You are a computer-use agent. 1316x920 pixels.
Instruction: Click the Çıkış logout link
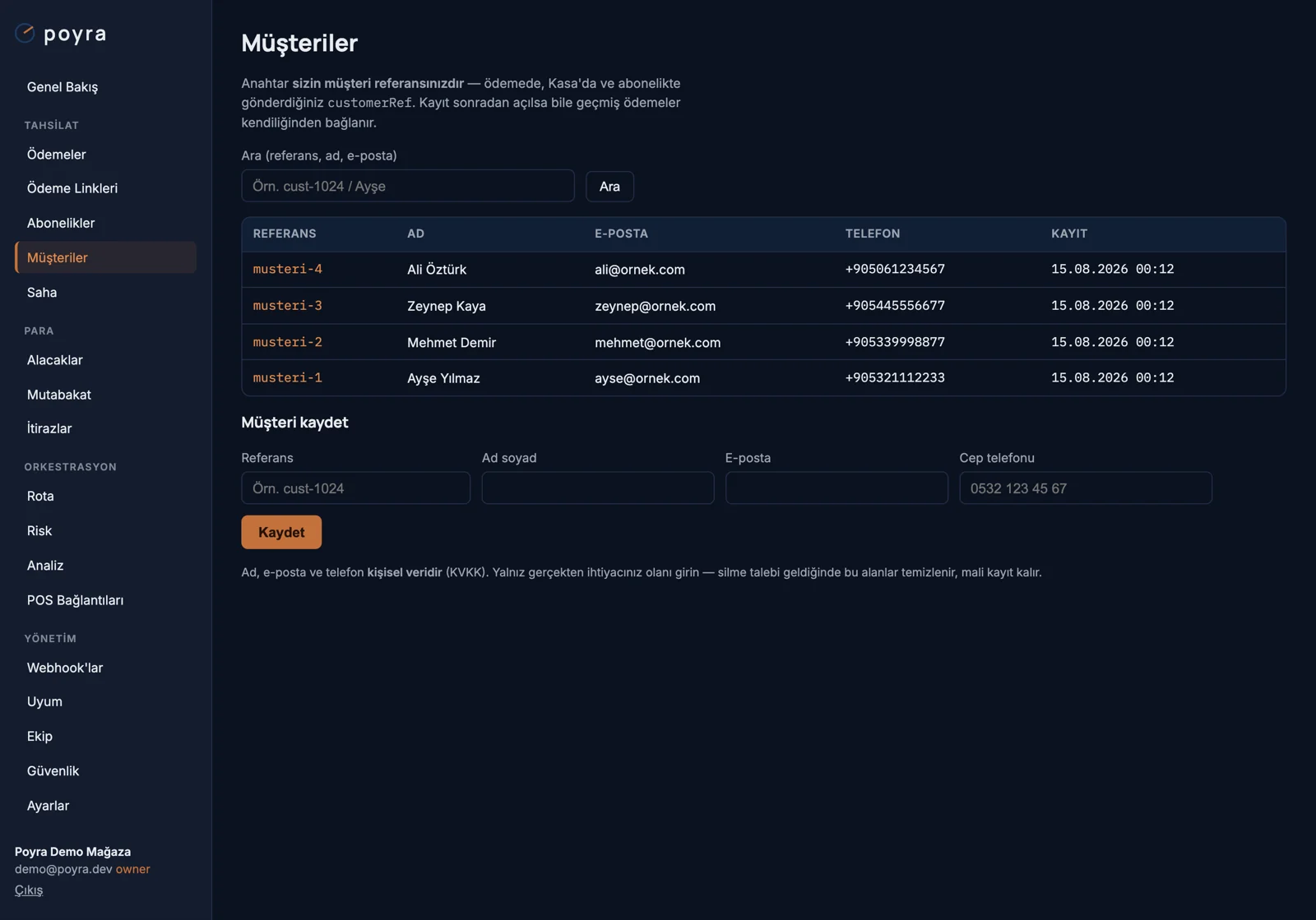(29, 890)
